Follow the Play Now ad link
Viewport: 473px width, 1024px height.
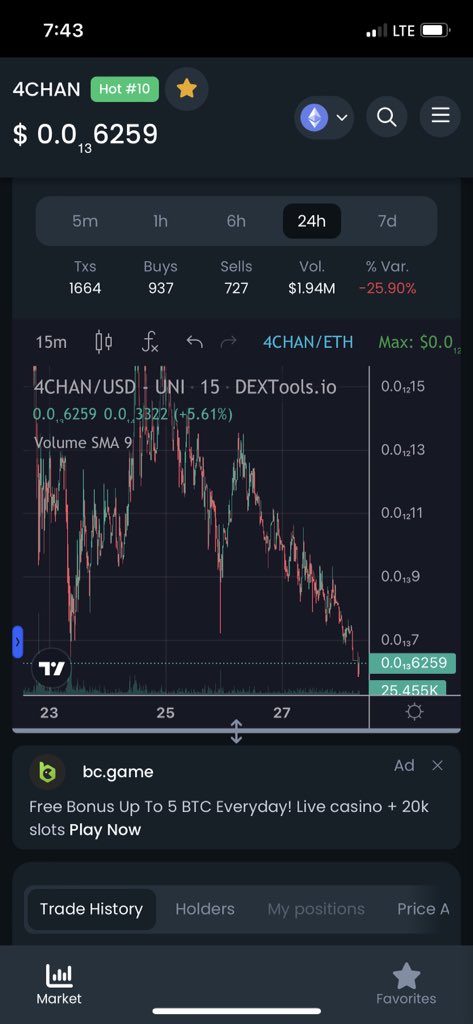(x=105, y=830)
